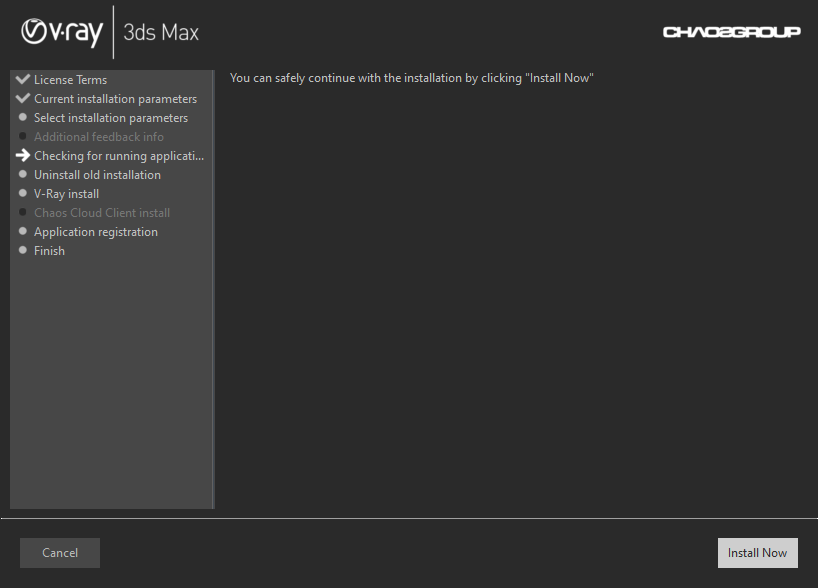Click the V-Ray logo icon

[35, 32]
